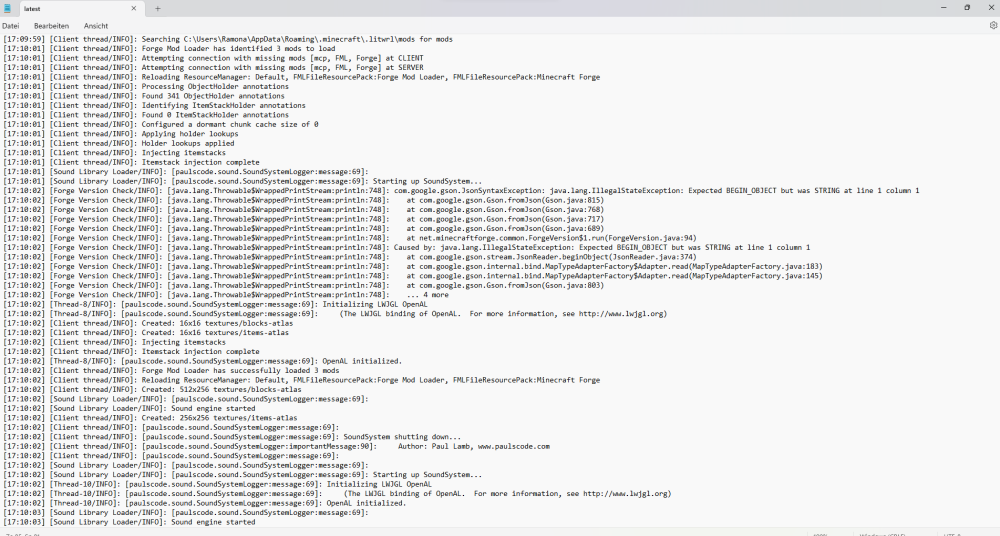Click 'Created: 16x16 textures/items-atlas' line

(146, 332)
